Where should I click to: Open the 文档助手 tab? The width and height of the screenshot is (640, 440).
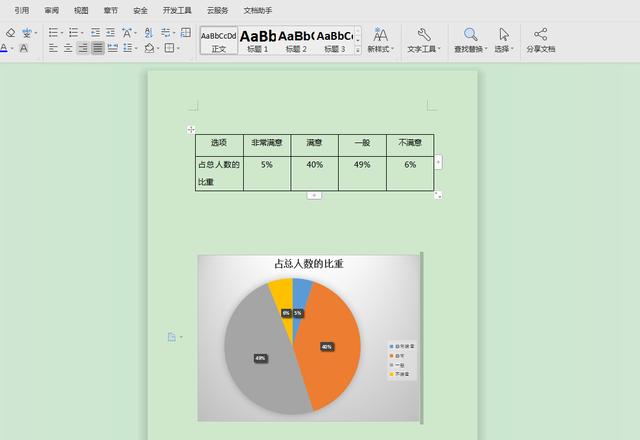pos(258,11)
